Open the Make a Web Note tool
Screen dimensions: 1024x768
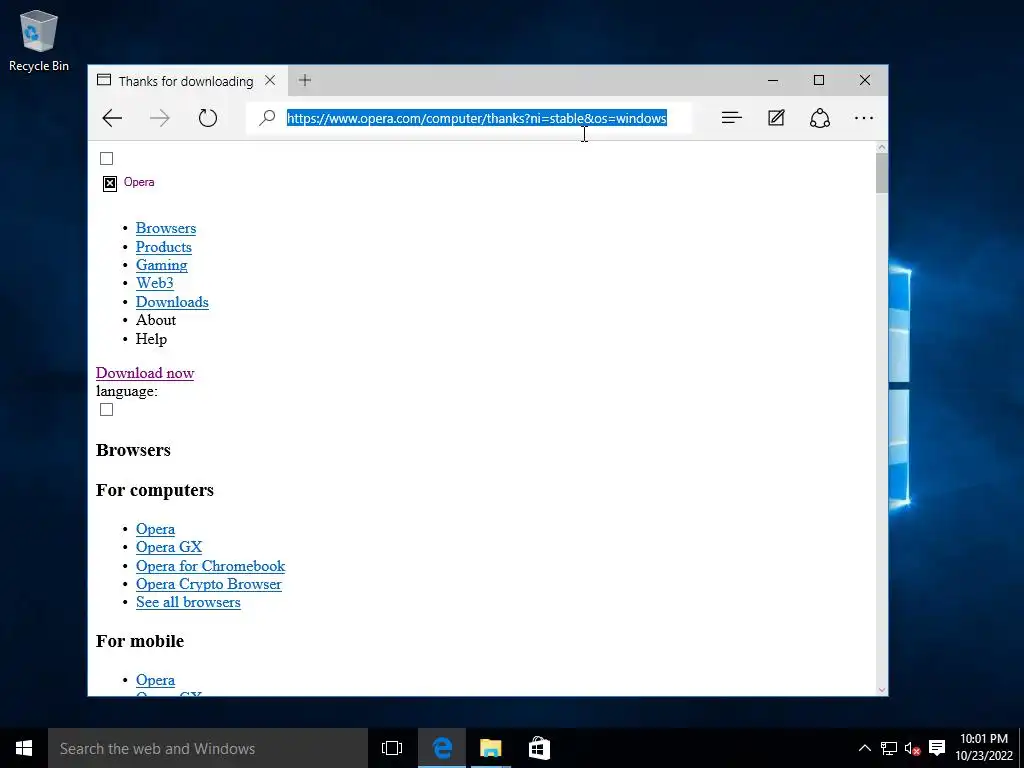click(776, 118)
